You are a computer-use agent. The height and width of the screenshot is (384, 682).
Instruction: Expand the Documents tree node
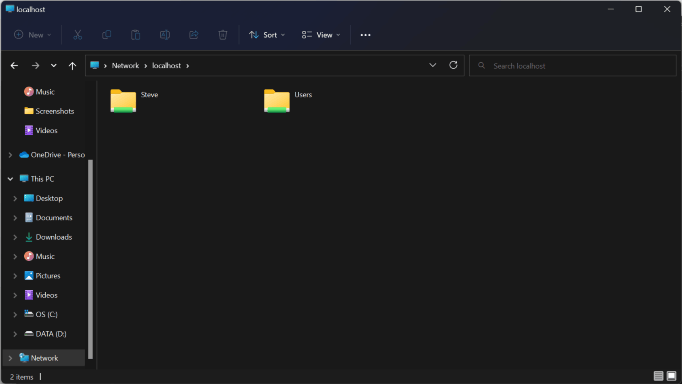click(x=15, y=217)
